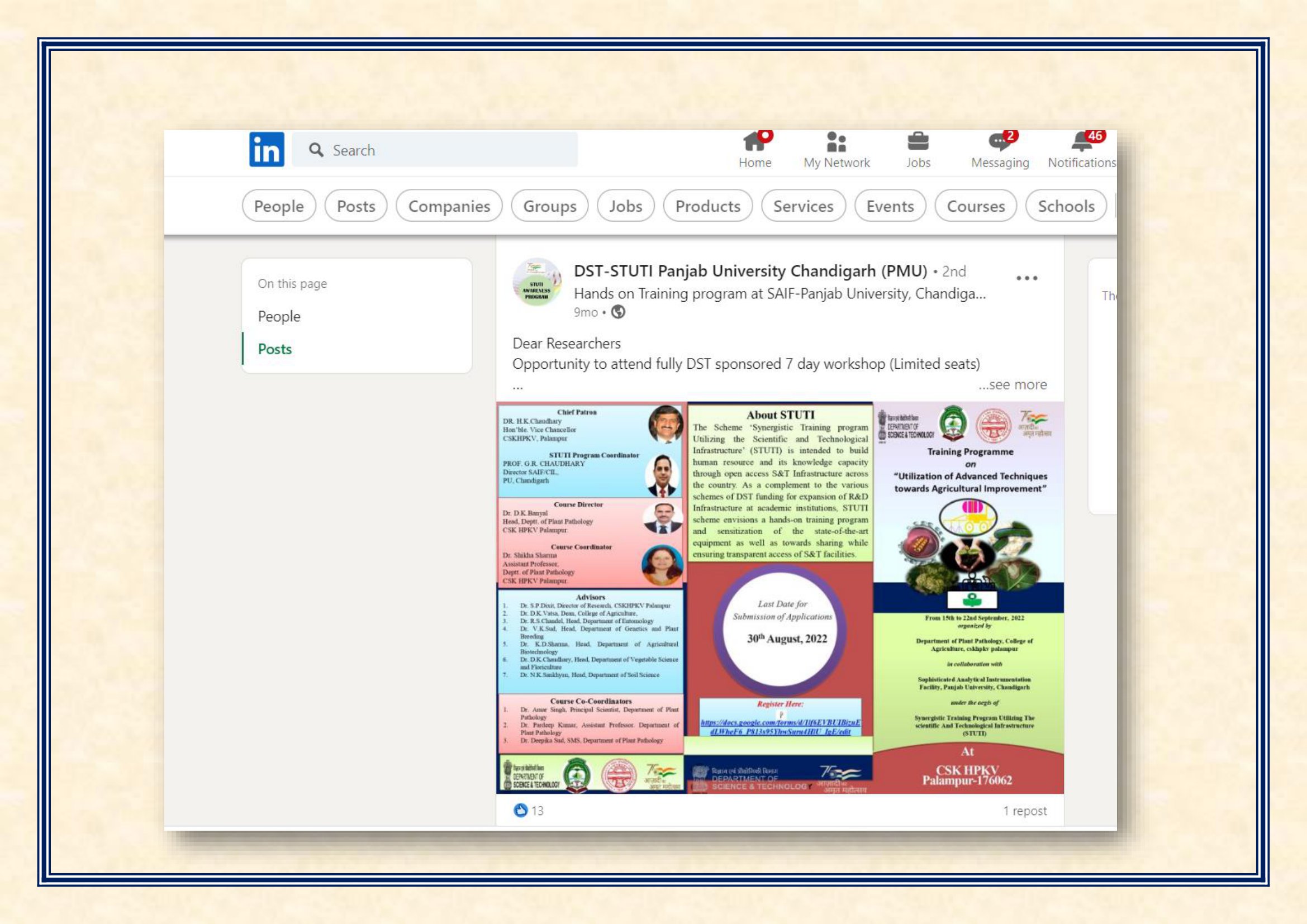Open the left brochure image with Chief Patron
Screen dimensions: 1307x924
591,597
